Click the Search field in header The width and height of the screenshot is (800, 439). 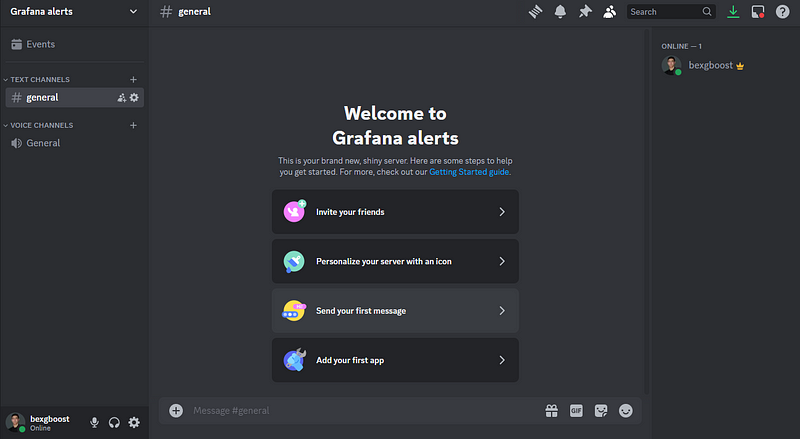tap(671, 11)
